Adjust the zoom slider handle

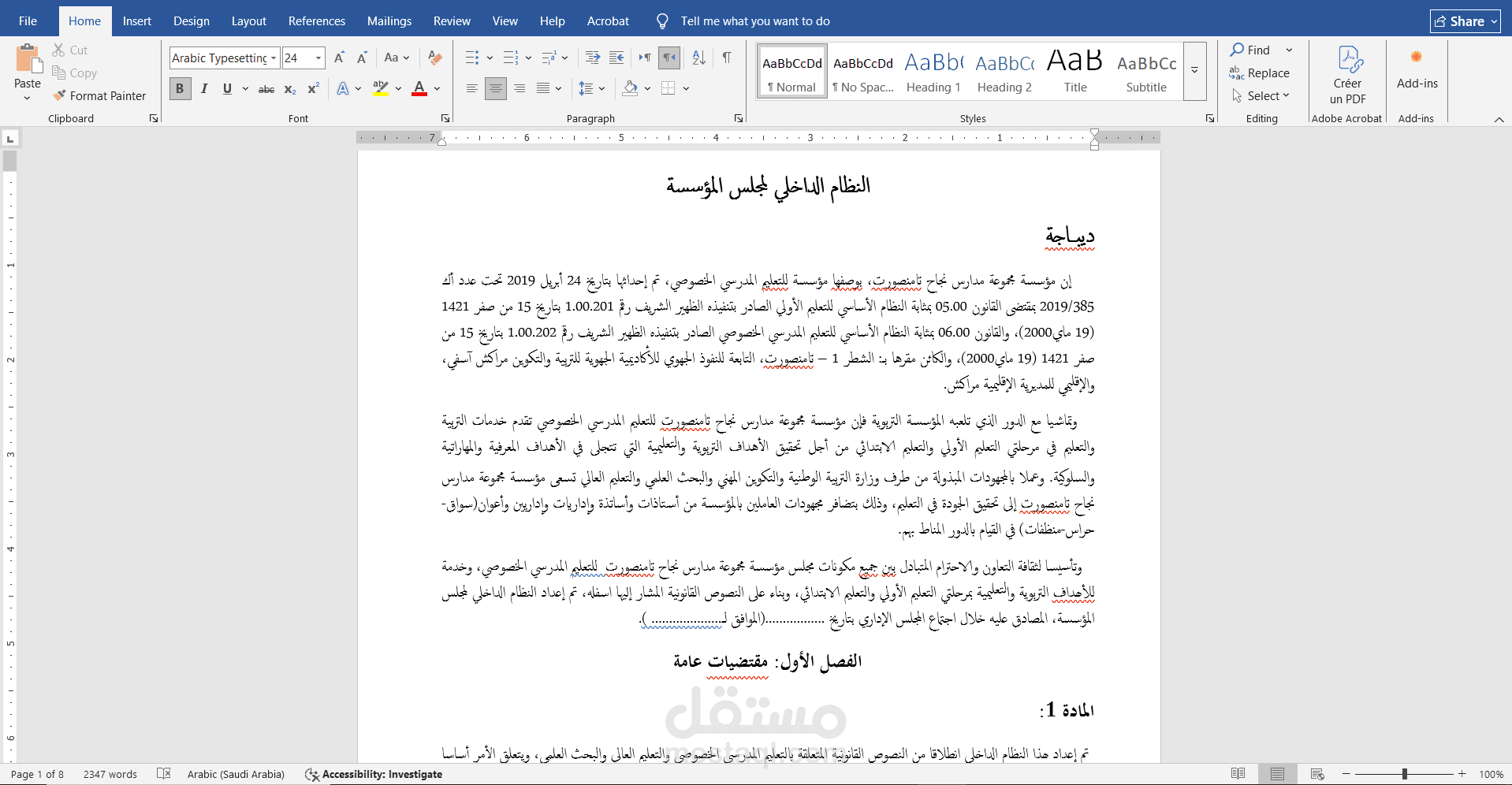pos(1405,774)
